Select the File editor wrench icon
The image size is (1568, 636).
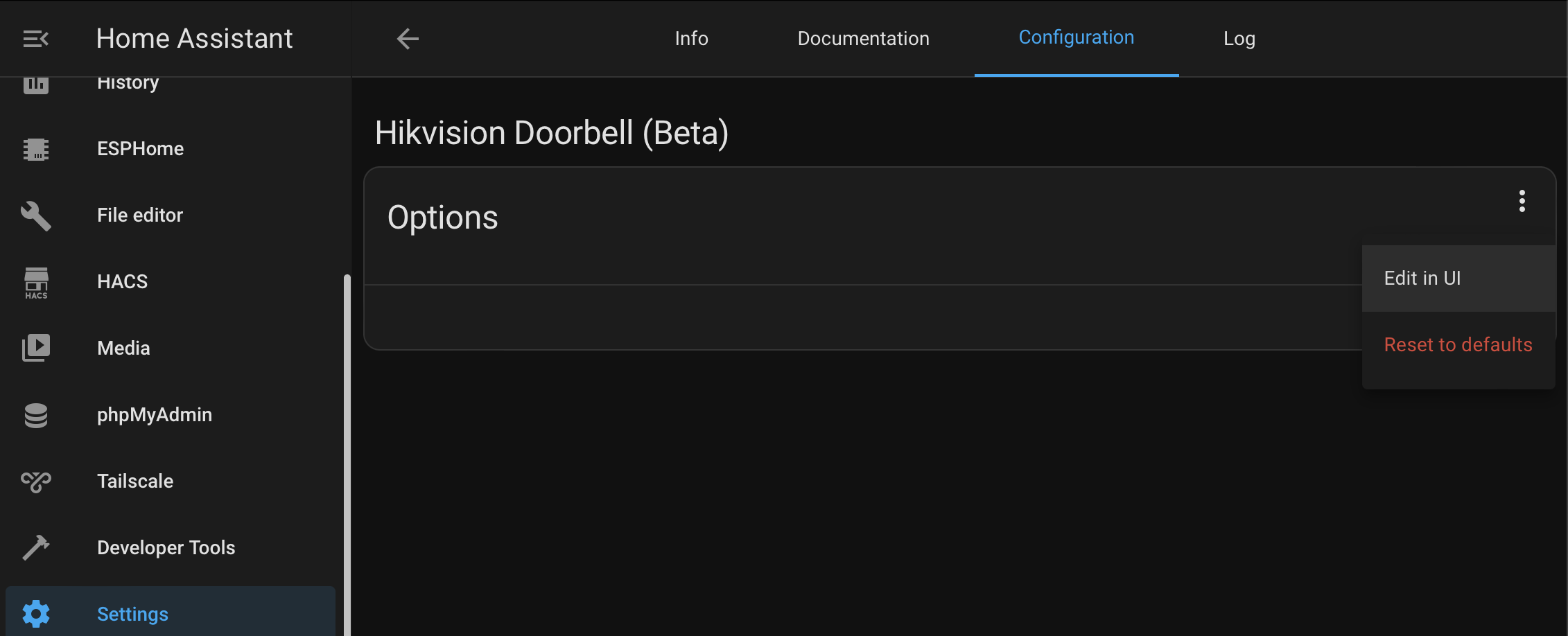[x=35, y=215]
